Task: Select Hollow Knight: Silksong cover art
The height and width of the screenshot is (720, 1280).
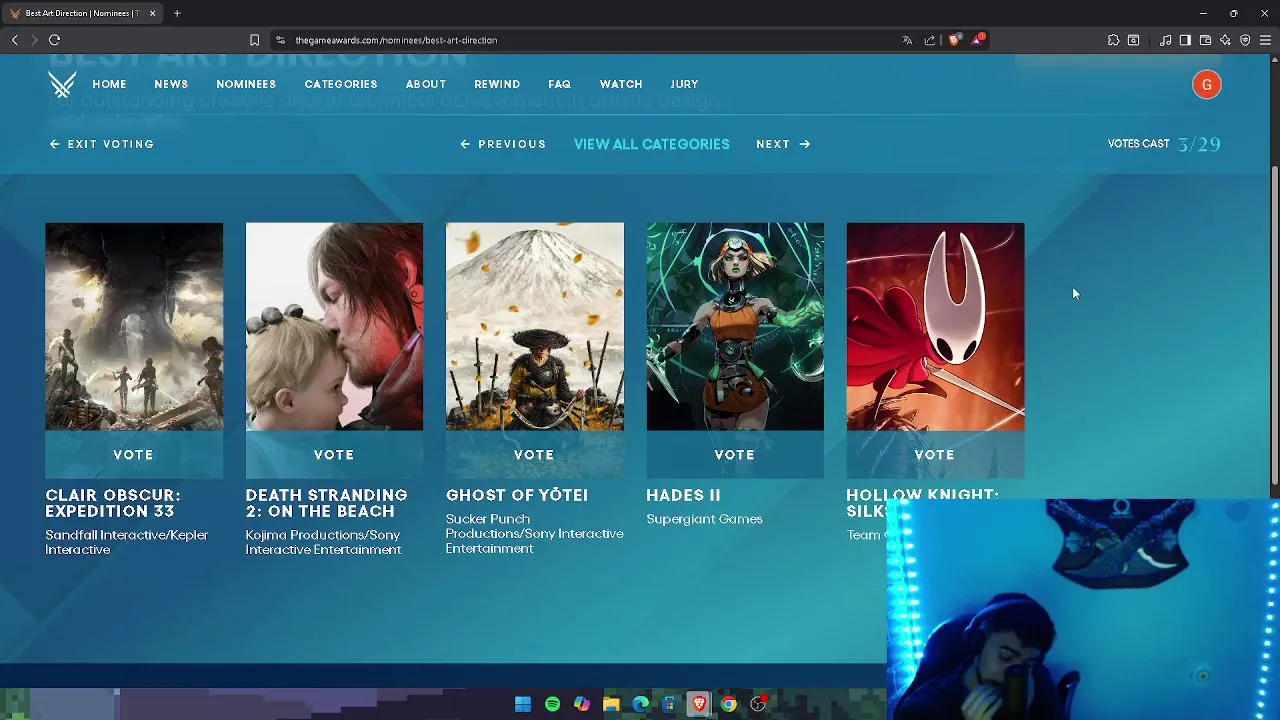Action: 935,327
